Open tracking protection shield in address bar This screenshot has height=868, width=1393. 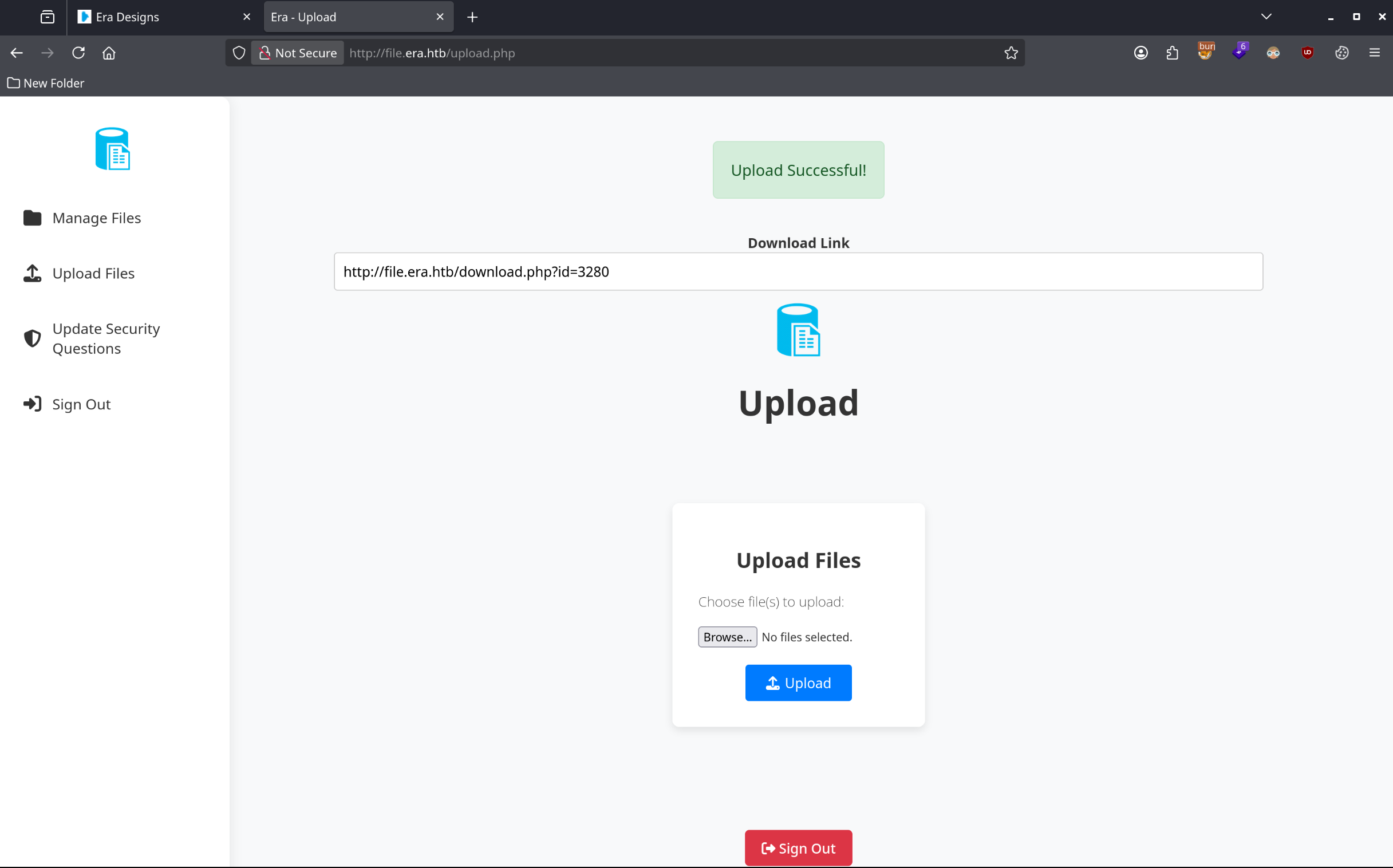click(x=239, y=53)
